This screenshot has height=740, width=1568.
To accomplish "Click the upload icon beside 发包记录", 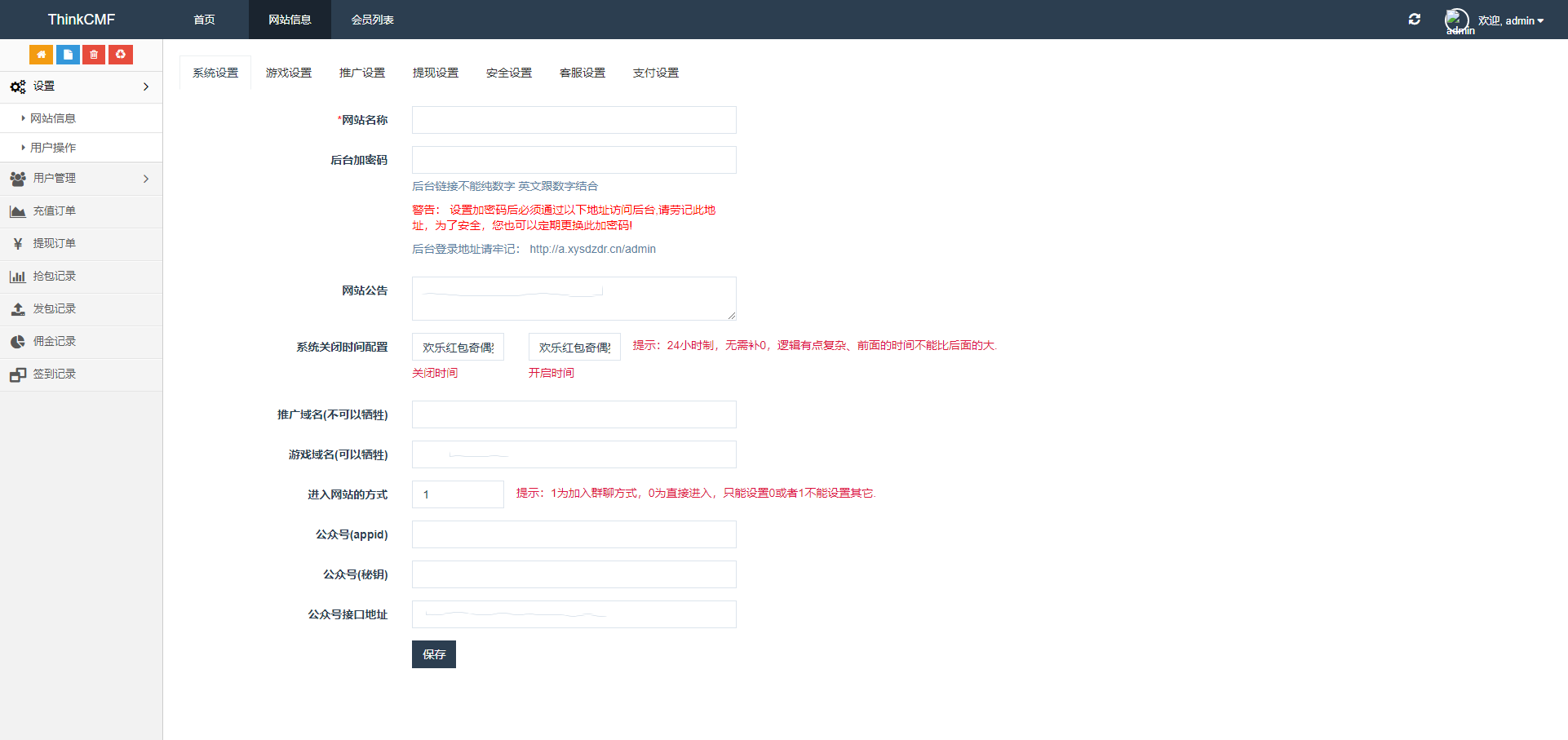I will pyautogui.click(x=18, y=309).
